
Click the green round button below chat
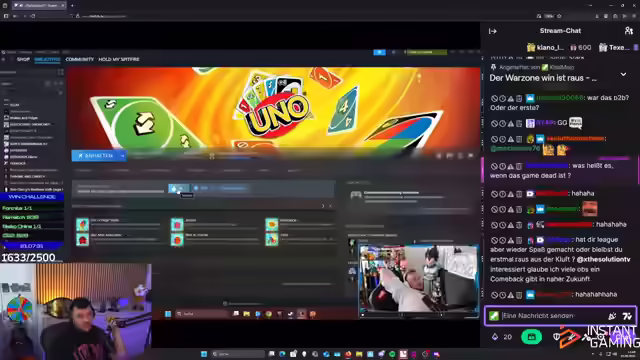[531, 337]
